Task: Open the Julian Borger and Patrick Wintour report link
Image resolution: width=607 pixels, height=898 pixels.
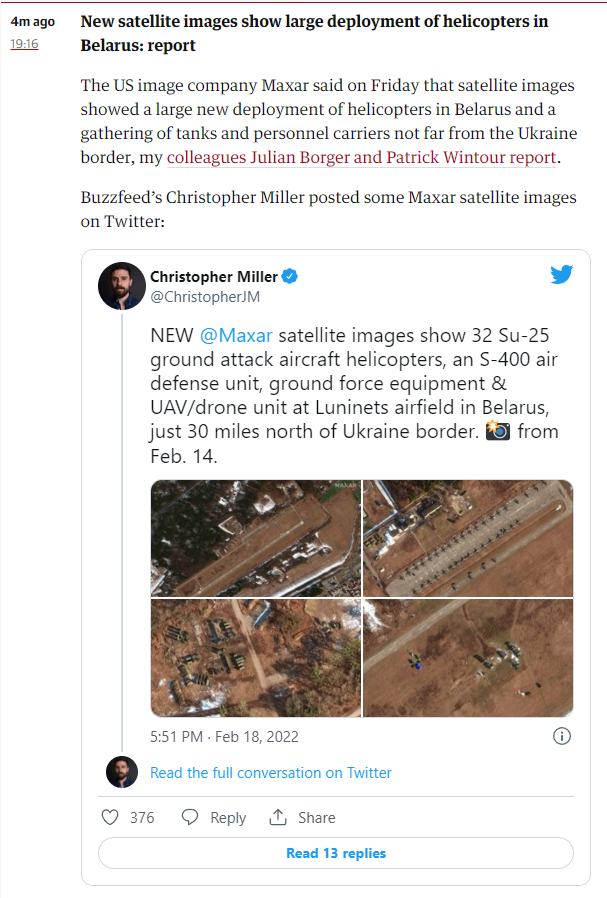Action: point(361,157)
